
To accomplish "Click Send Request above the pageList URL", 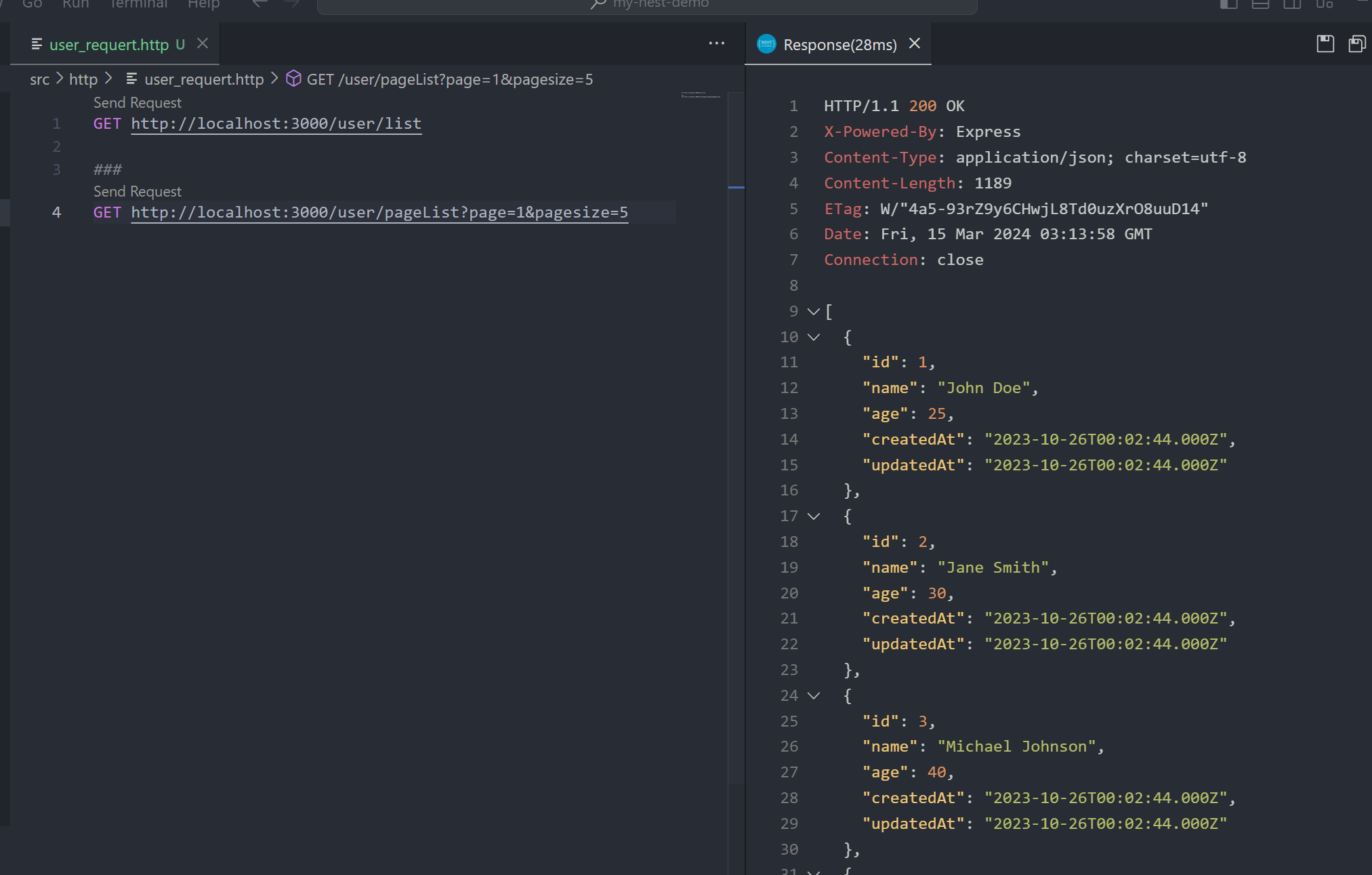I will pos(138,192).
